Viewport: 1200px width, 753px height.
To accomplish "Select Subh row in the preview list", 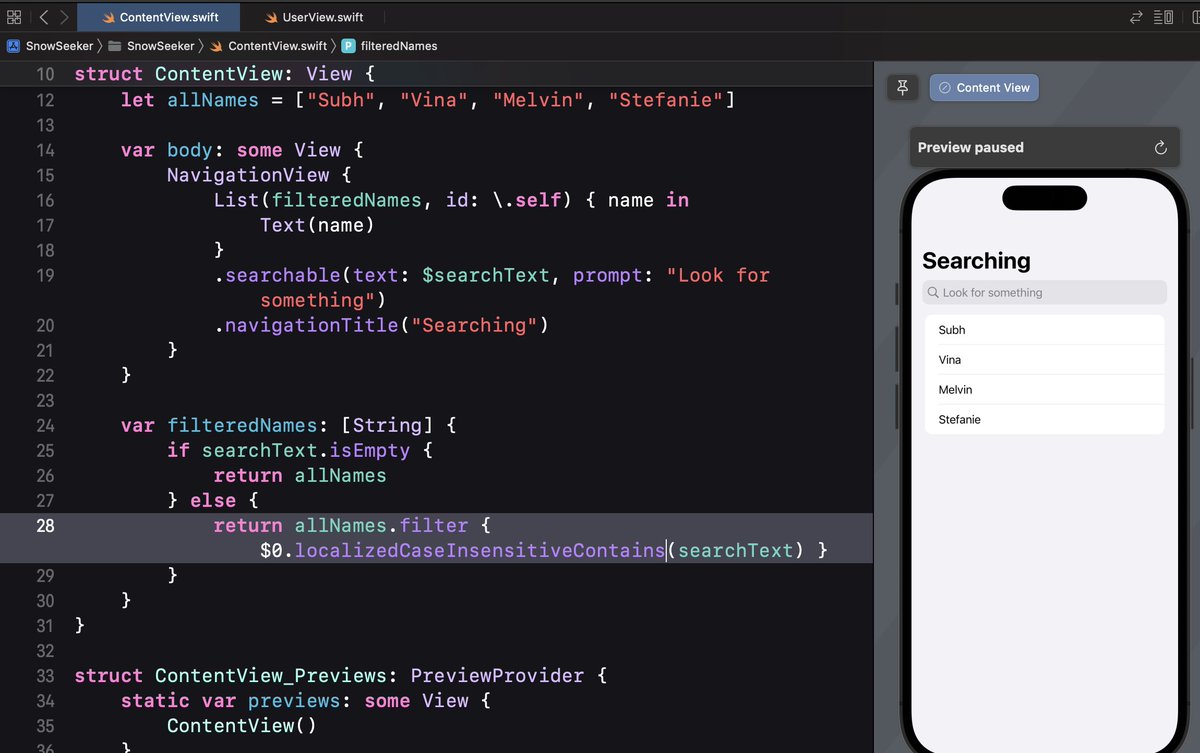I will pos(1044,330).
